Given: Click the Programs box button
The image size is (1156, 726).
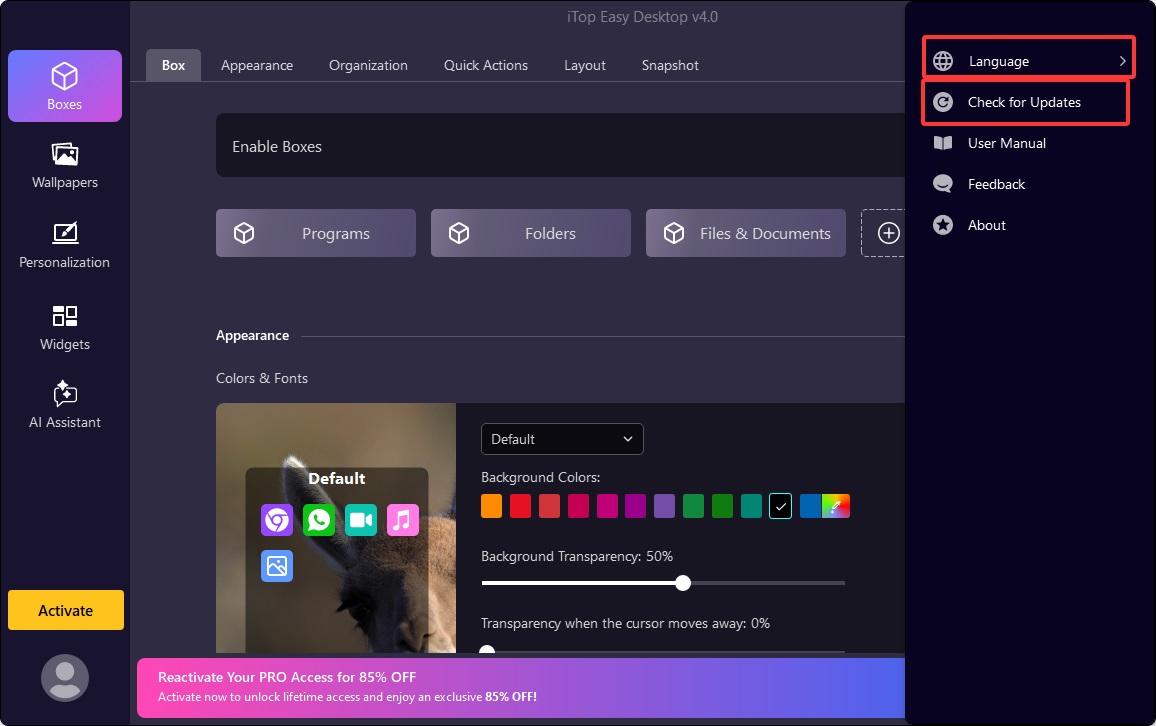Looking at the screenshot, I should (x=316, y=233).
